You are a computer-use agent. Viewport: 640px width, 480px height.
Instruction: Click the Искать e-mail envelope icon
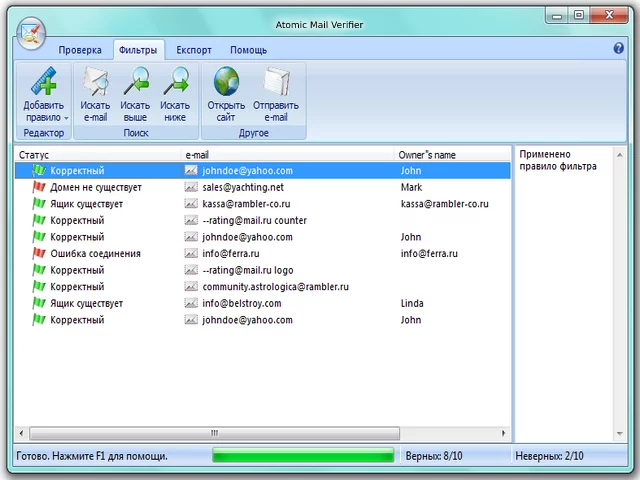96,81
